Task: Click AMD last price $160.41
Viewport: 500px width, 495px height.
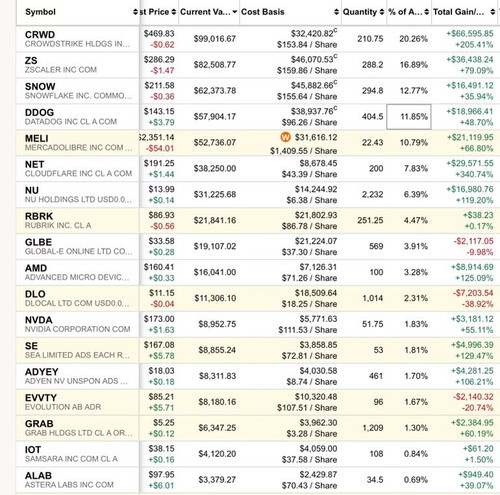Action: click(x=159, y=267)
